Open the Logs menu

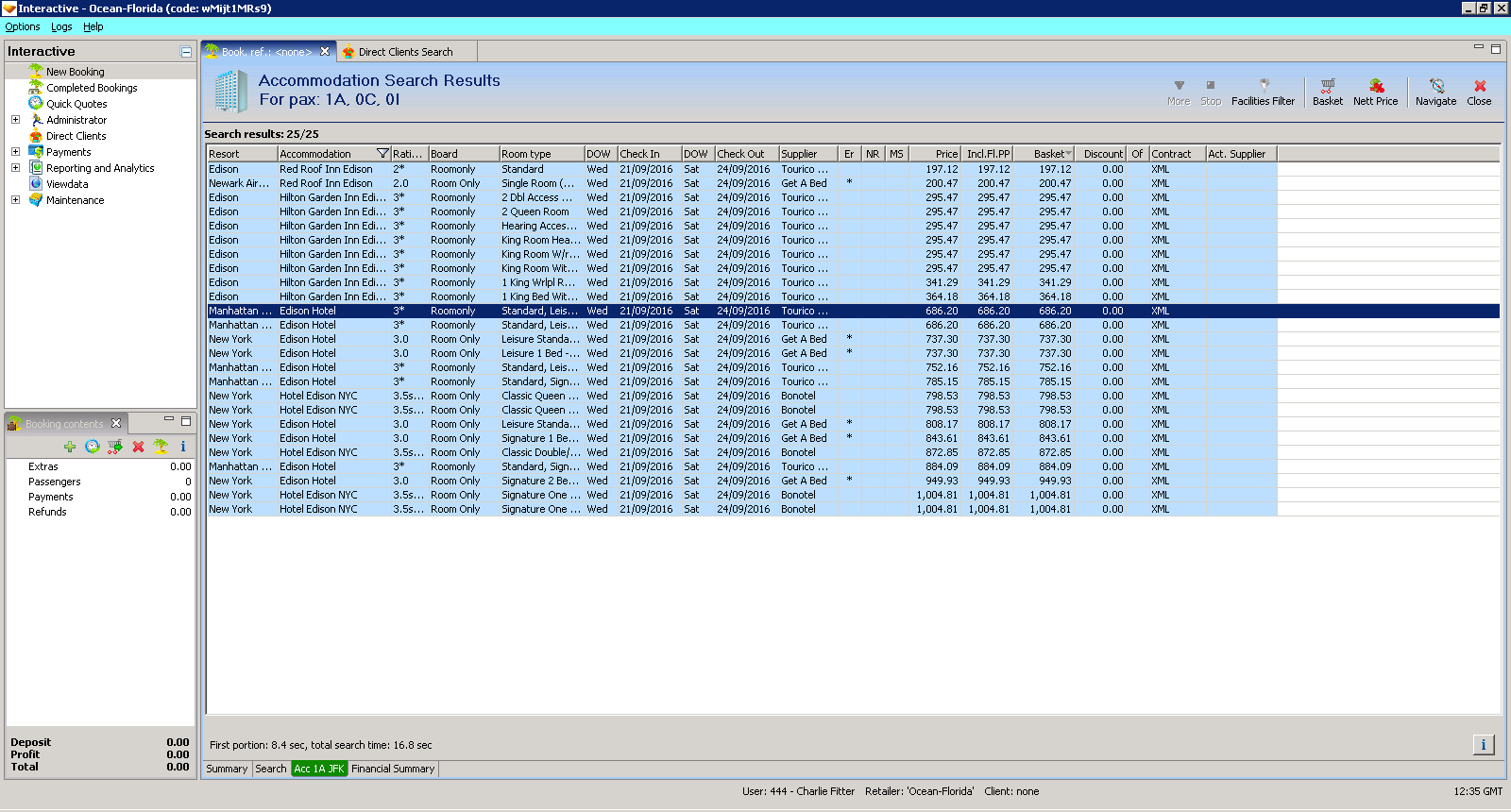61,26
